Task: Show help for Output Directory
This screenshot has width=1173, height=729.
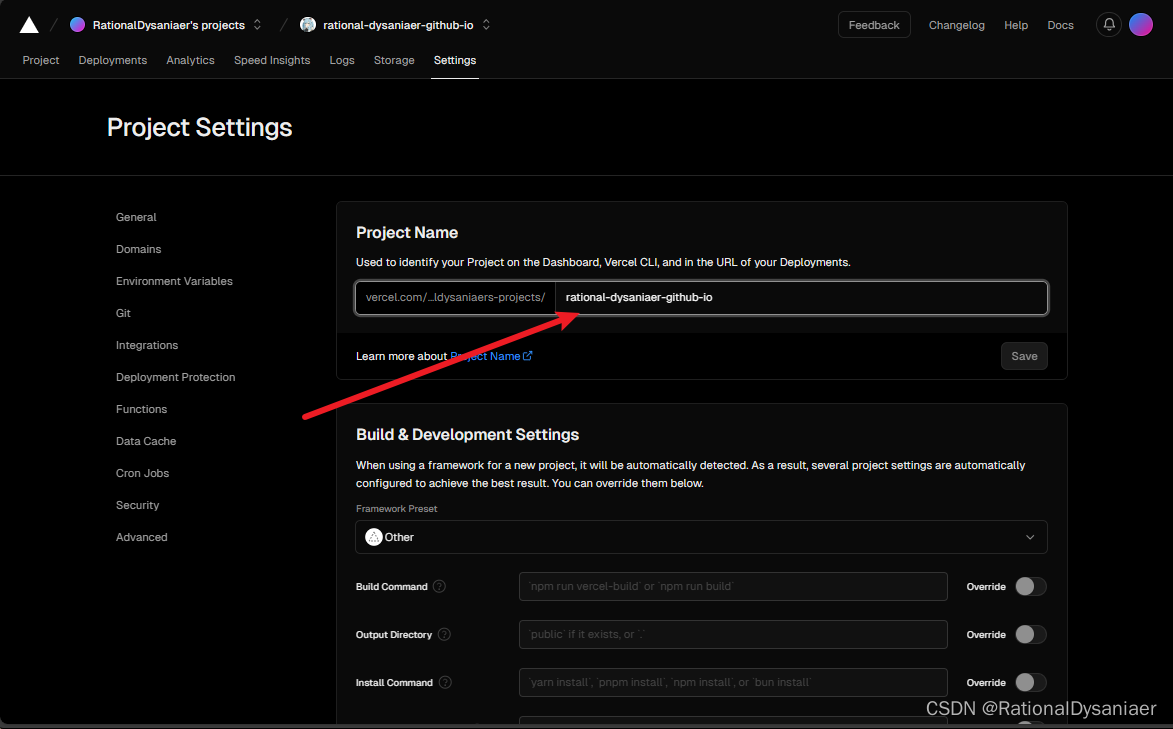Action: coord(444,635)
